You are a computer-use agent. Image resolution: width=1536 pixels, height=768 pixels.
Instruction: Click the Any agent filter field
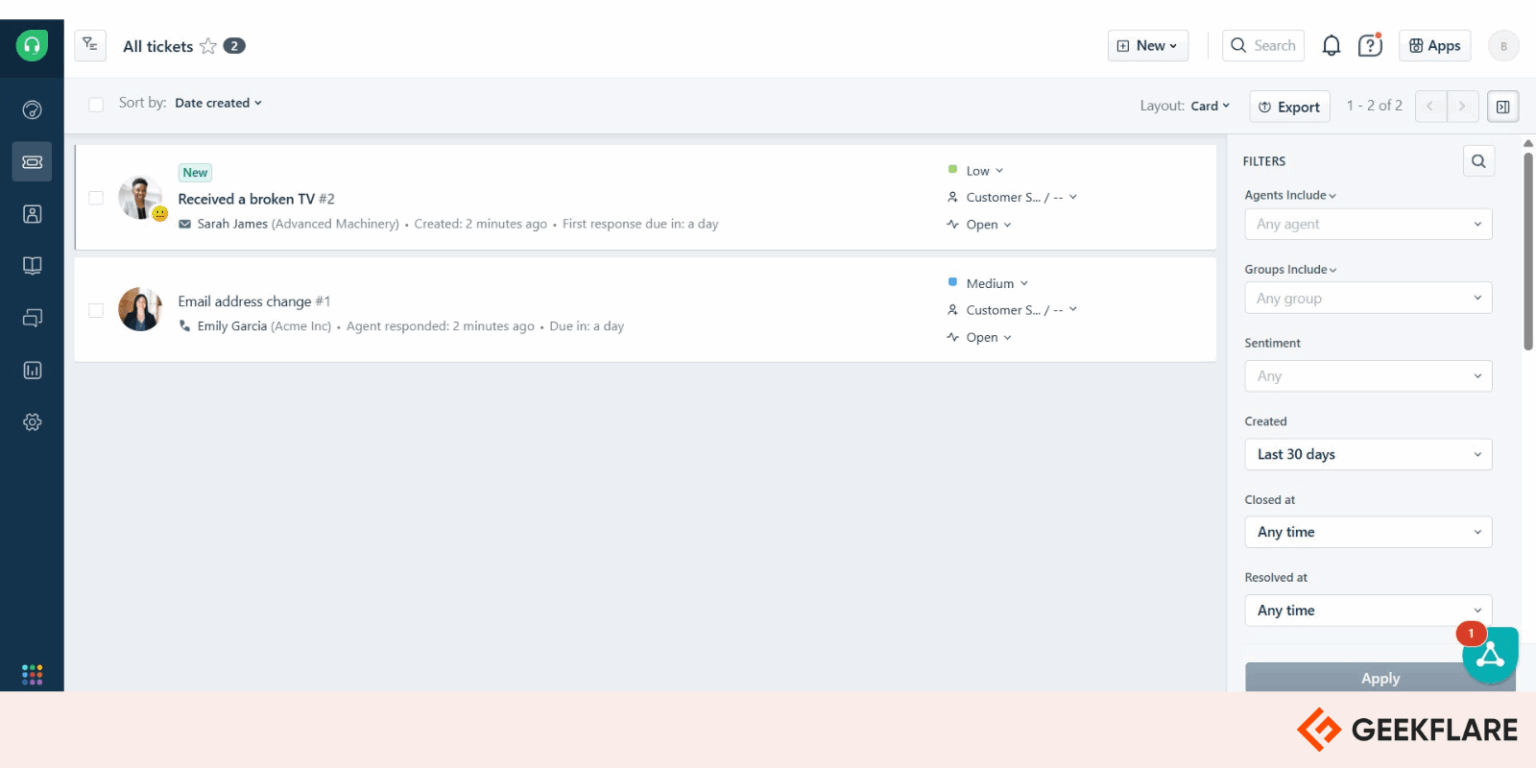pyautogui.click(x=1367, y=224)
